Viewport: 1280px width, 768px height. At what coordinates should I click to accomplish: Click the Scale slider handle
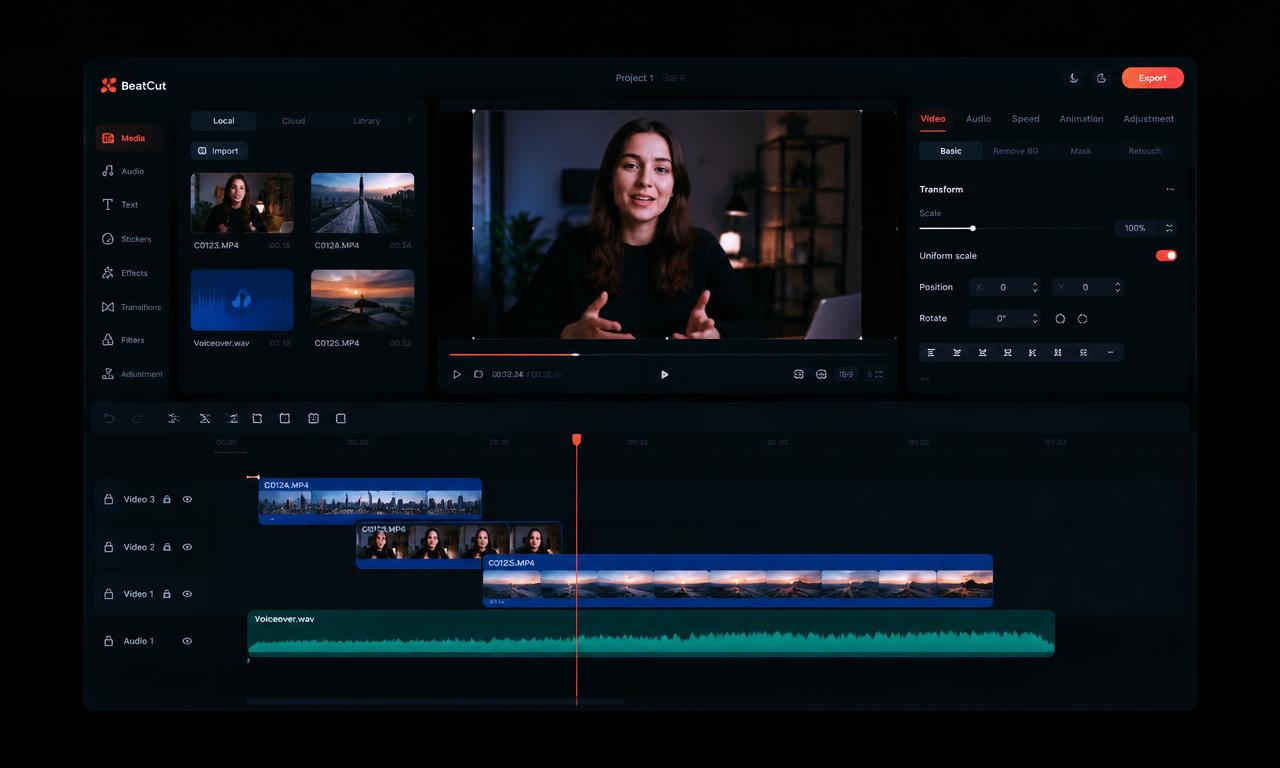[x=972, y=228]
